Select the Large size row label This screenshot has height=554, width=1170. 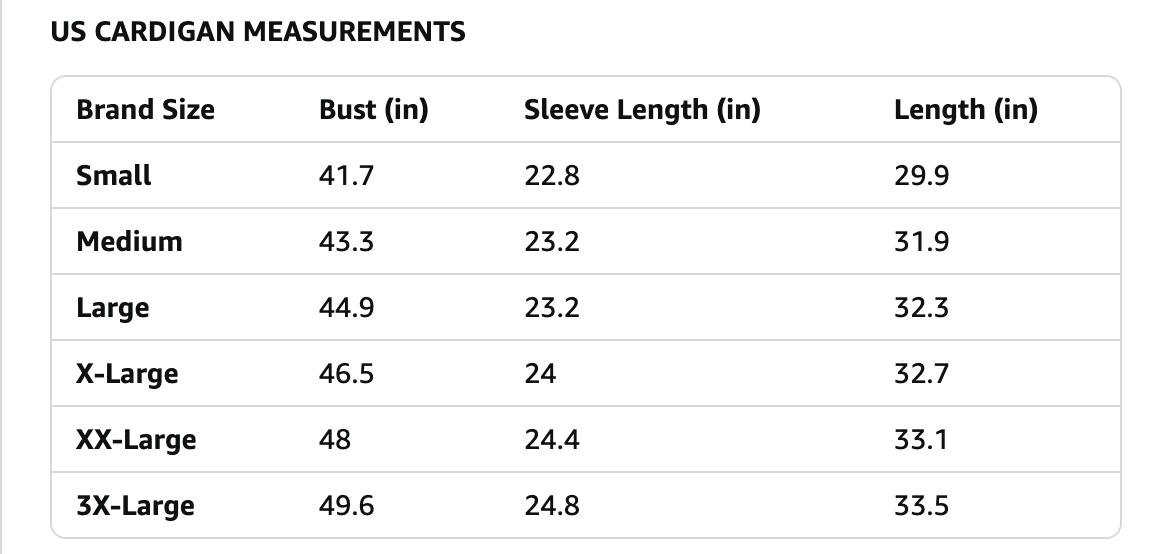112,307
